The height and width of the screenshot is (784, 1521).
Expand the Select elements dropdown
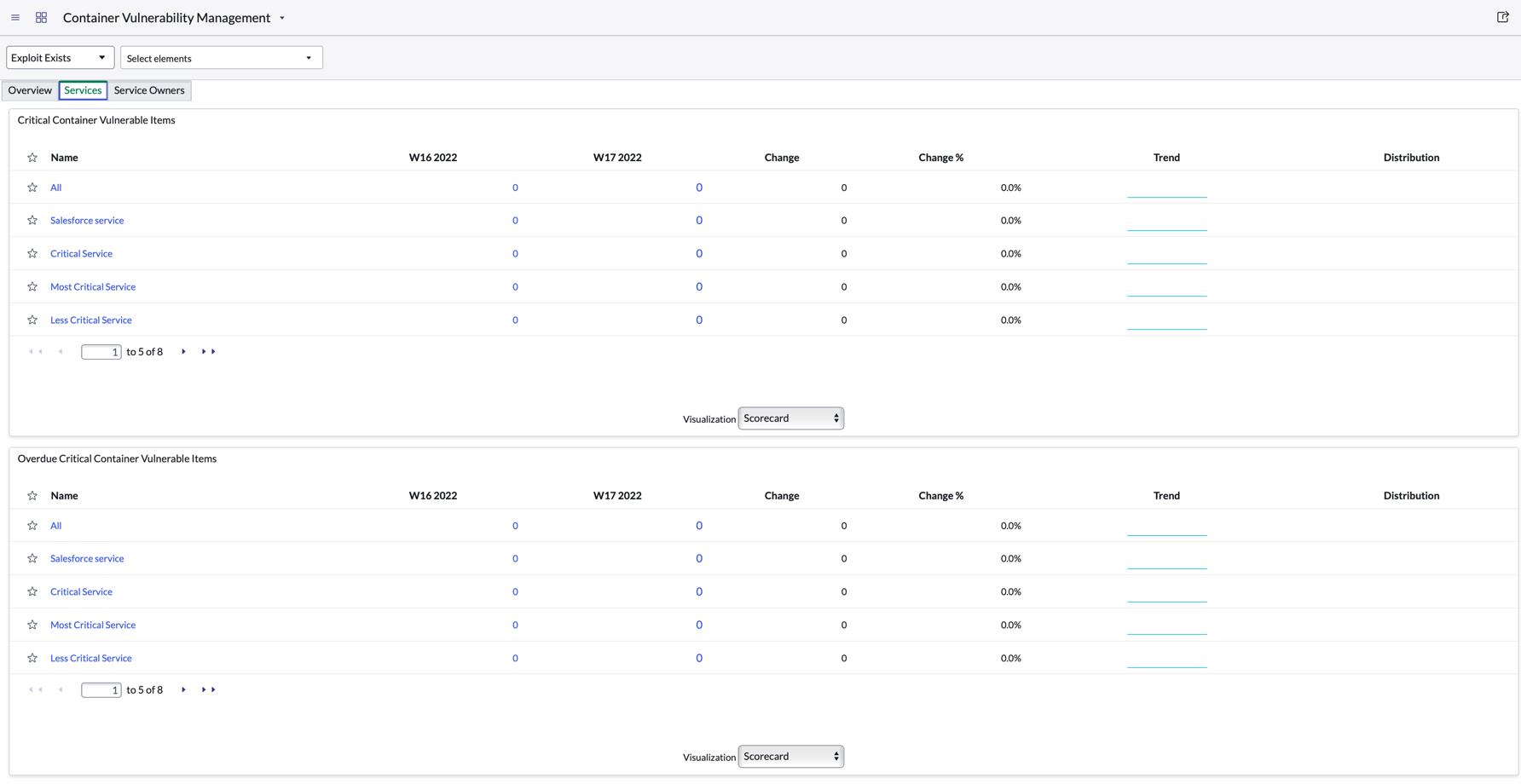[x=222, y=58]
